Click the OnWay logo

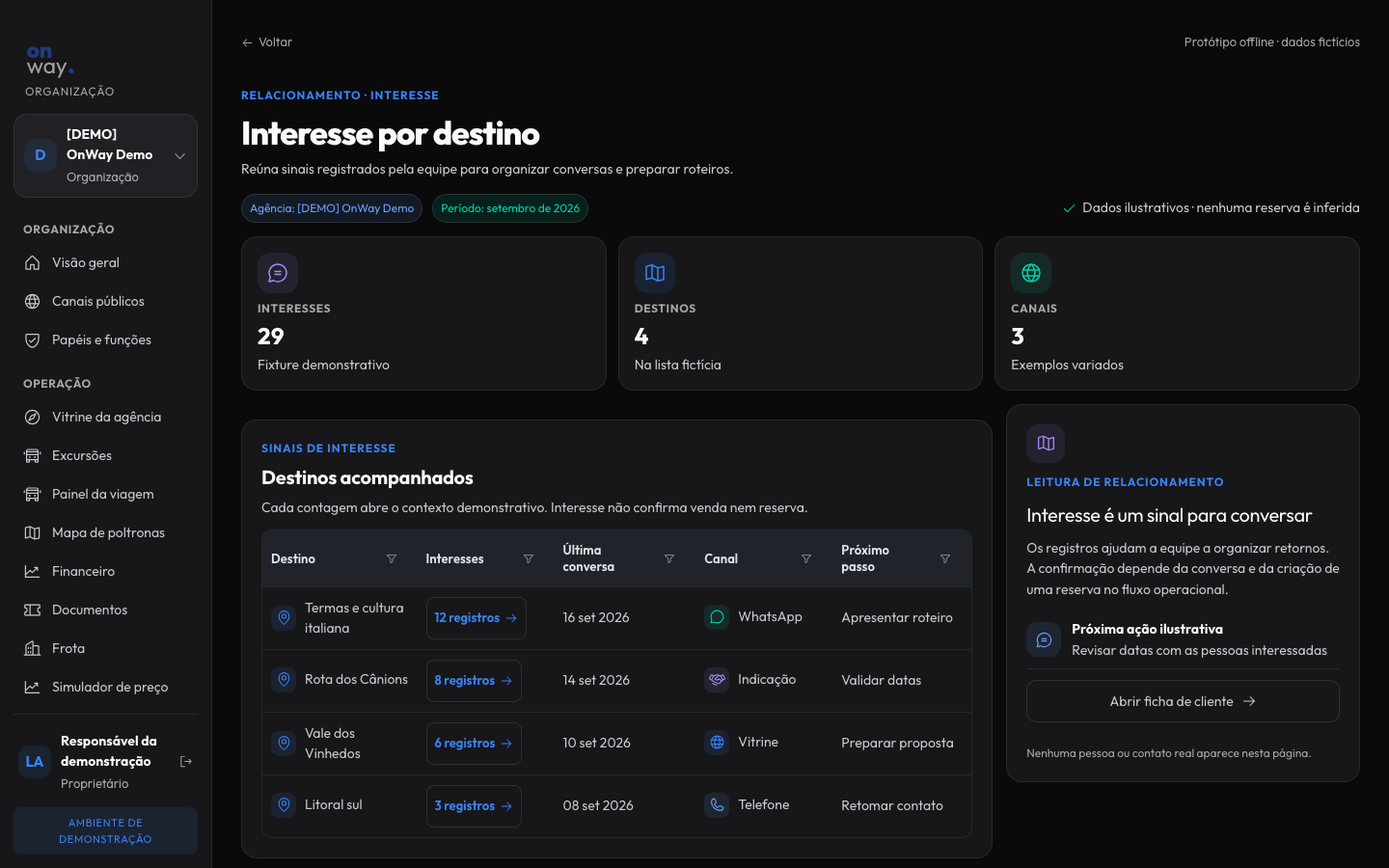point(50,61)
